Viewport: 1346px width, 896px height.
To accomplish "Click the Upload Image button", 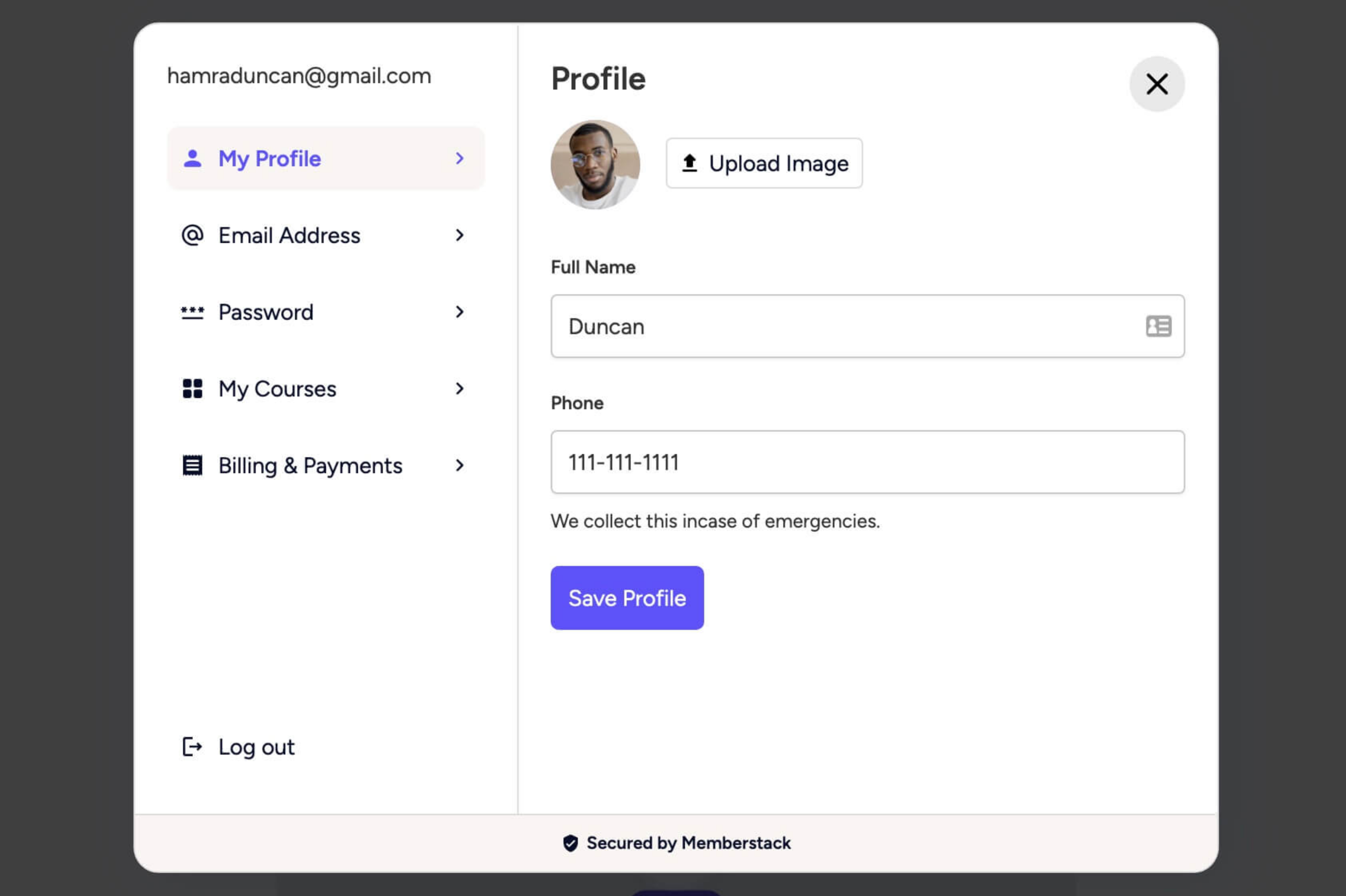I will pyautogui.click(x=764, y=163).
